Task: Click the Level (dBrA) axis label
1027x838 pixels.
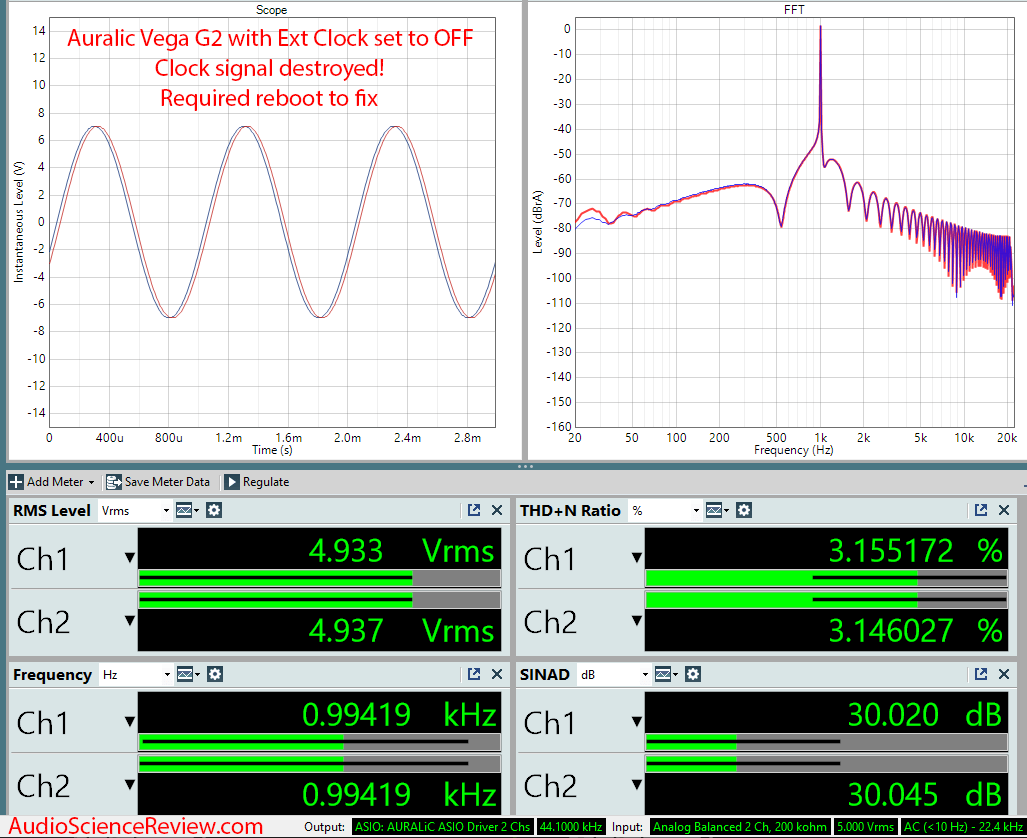Action: pyautogui.click(x=538, y=222)
